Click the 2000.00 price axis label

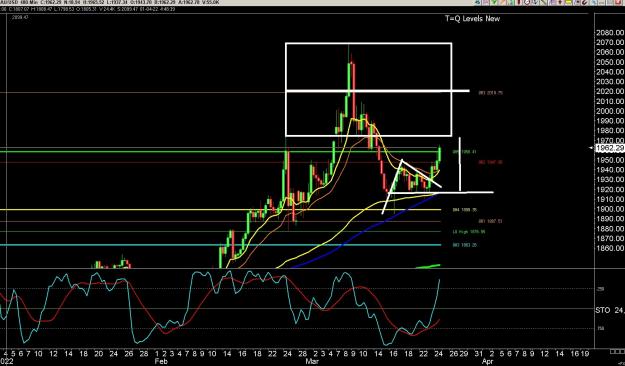click(610, 111)
